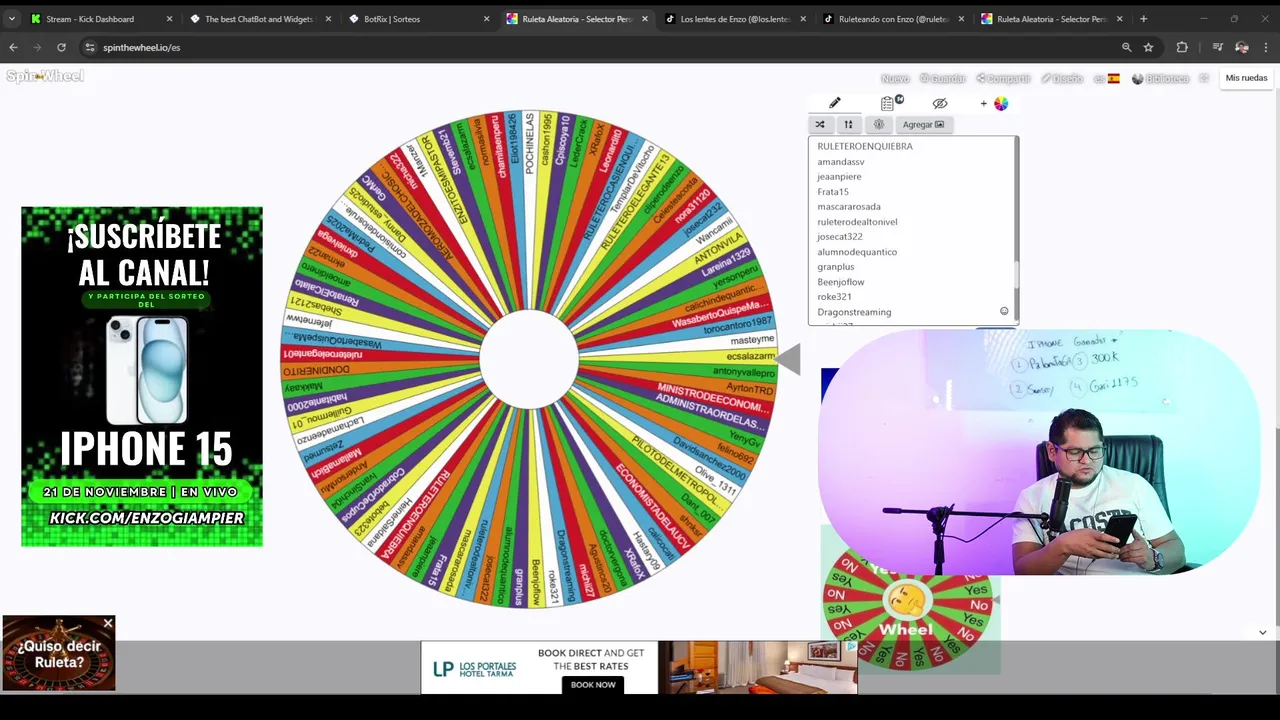1280x720 pixels.
Task: Open the entries settings gear
Action: pyautogui.click(x=879, y=124)
